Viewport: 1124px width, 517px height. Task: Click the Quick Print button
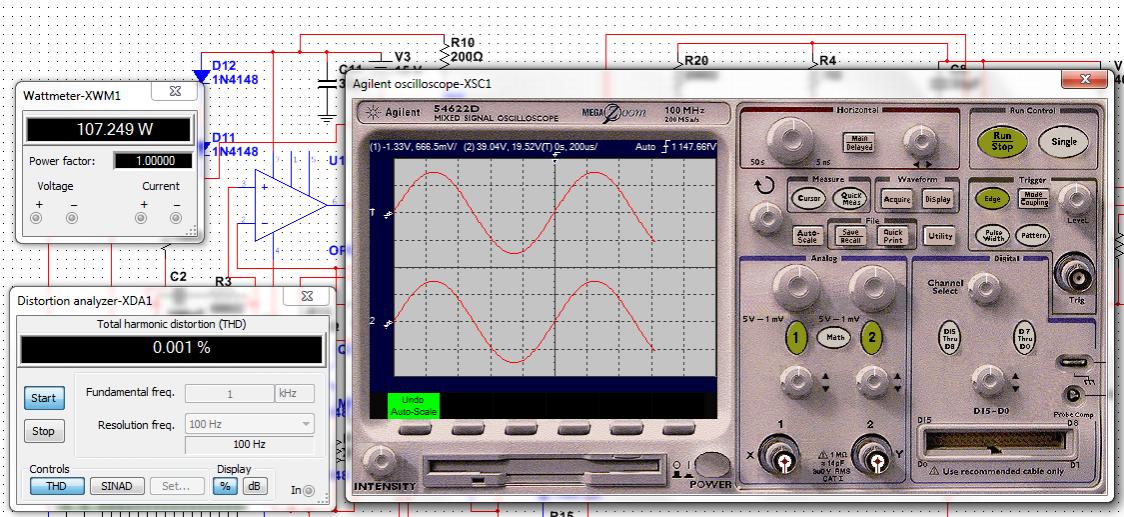pyautogui.click(x=893, y=236)
